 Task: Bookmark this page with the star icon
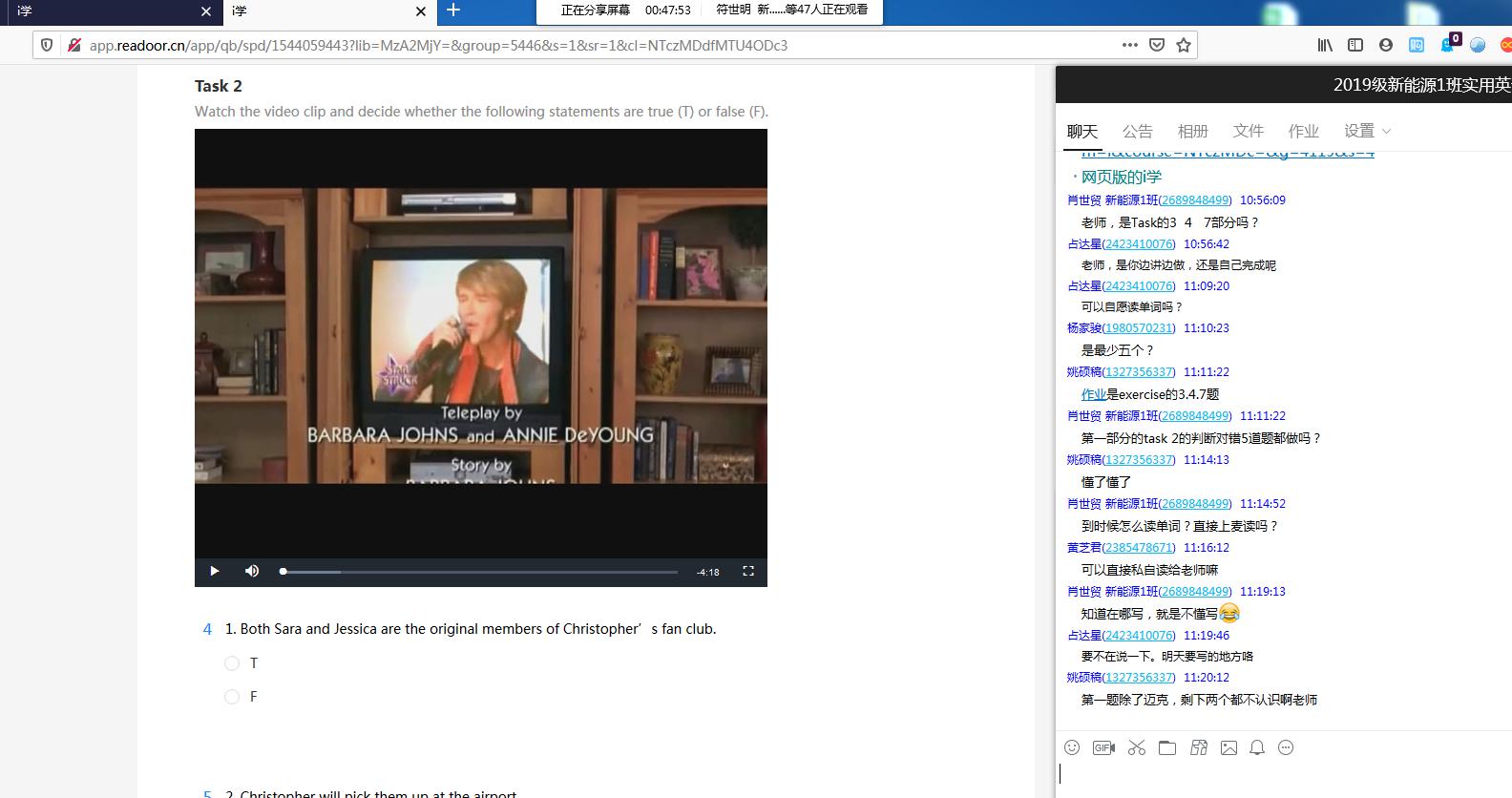[x=1184, y=45]
